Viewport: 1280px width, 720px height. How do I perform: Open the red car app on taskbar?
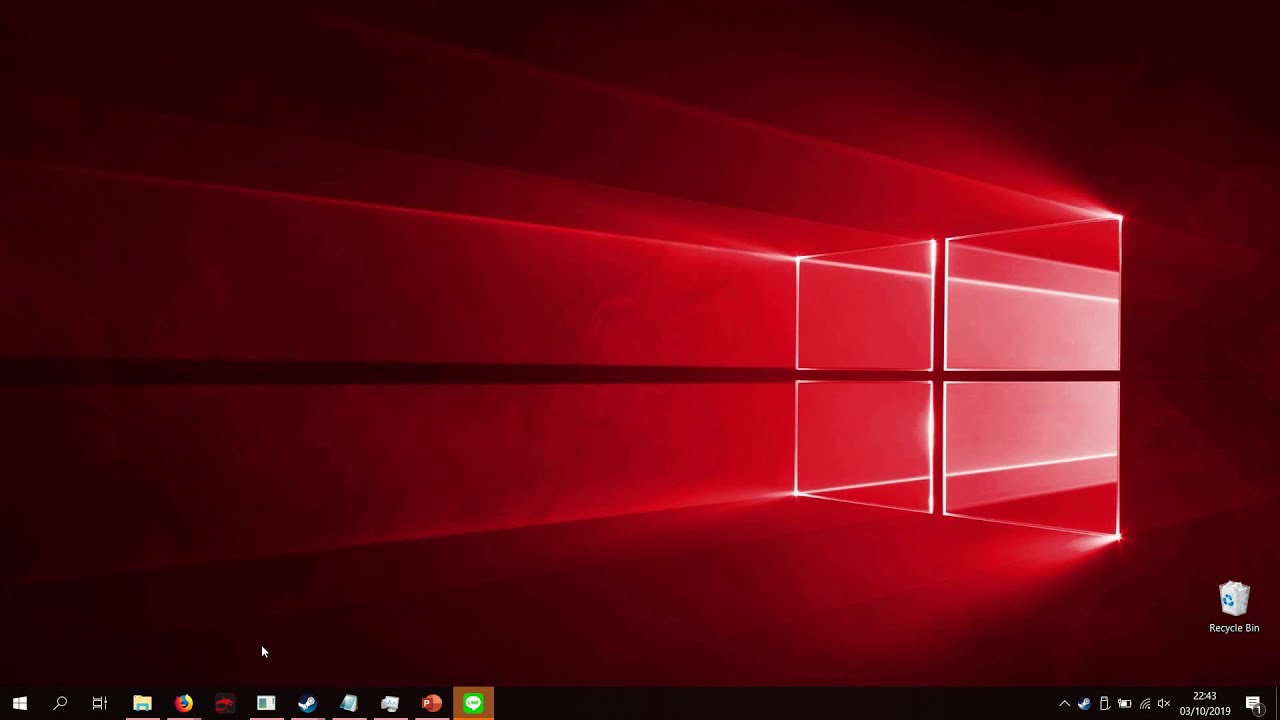[225, 704]
